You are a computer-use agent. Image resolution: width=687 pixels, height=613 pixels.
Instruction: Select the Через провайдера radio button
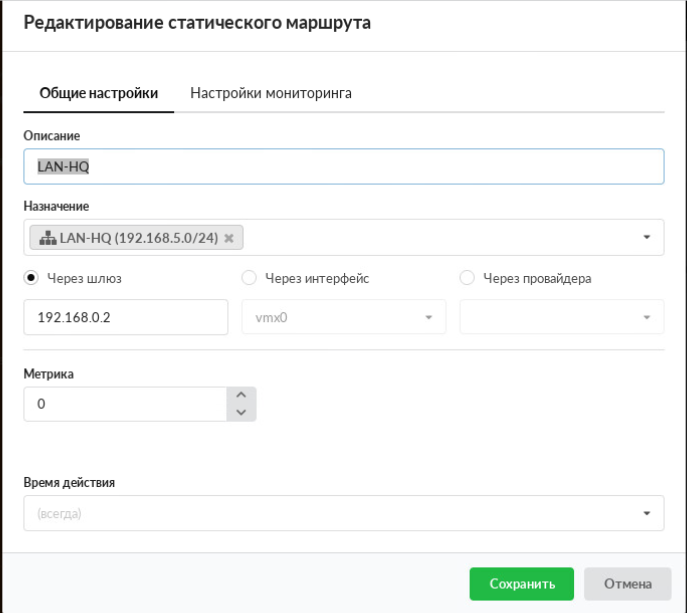click(x=467, y=278)
